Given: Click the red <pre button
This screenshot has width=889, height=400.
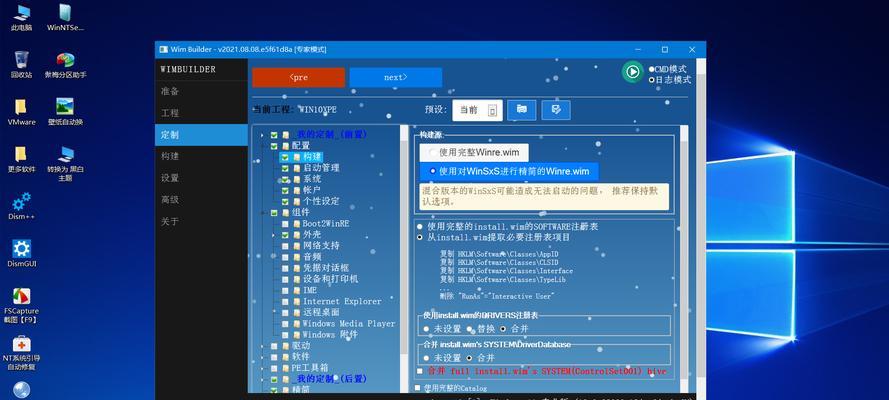Looking at the screenshot, I should pos(298,78).
